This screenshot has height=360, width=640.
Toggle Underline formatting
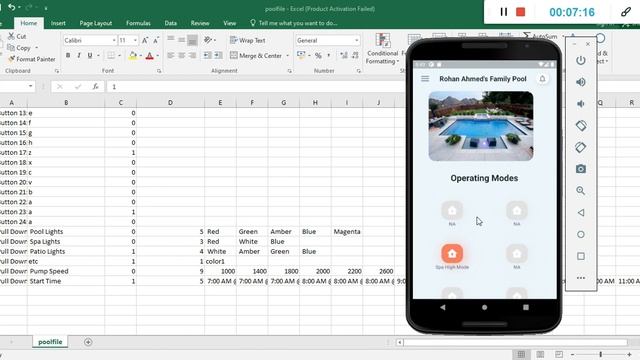coord(90,56)
